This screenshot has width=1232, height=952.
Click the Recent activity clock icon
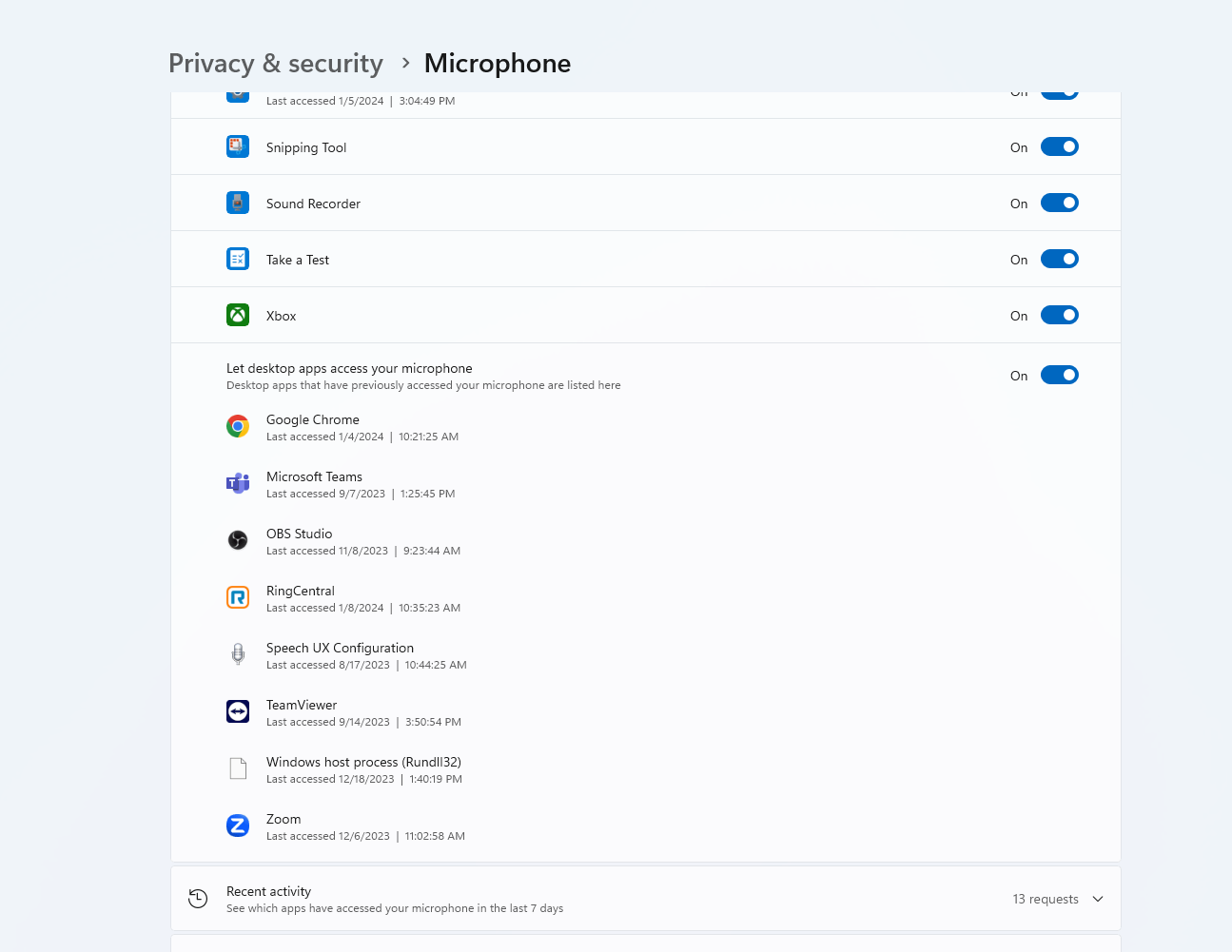click(x=198, y=899)
